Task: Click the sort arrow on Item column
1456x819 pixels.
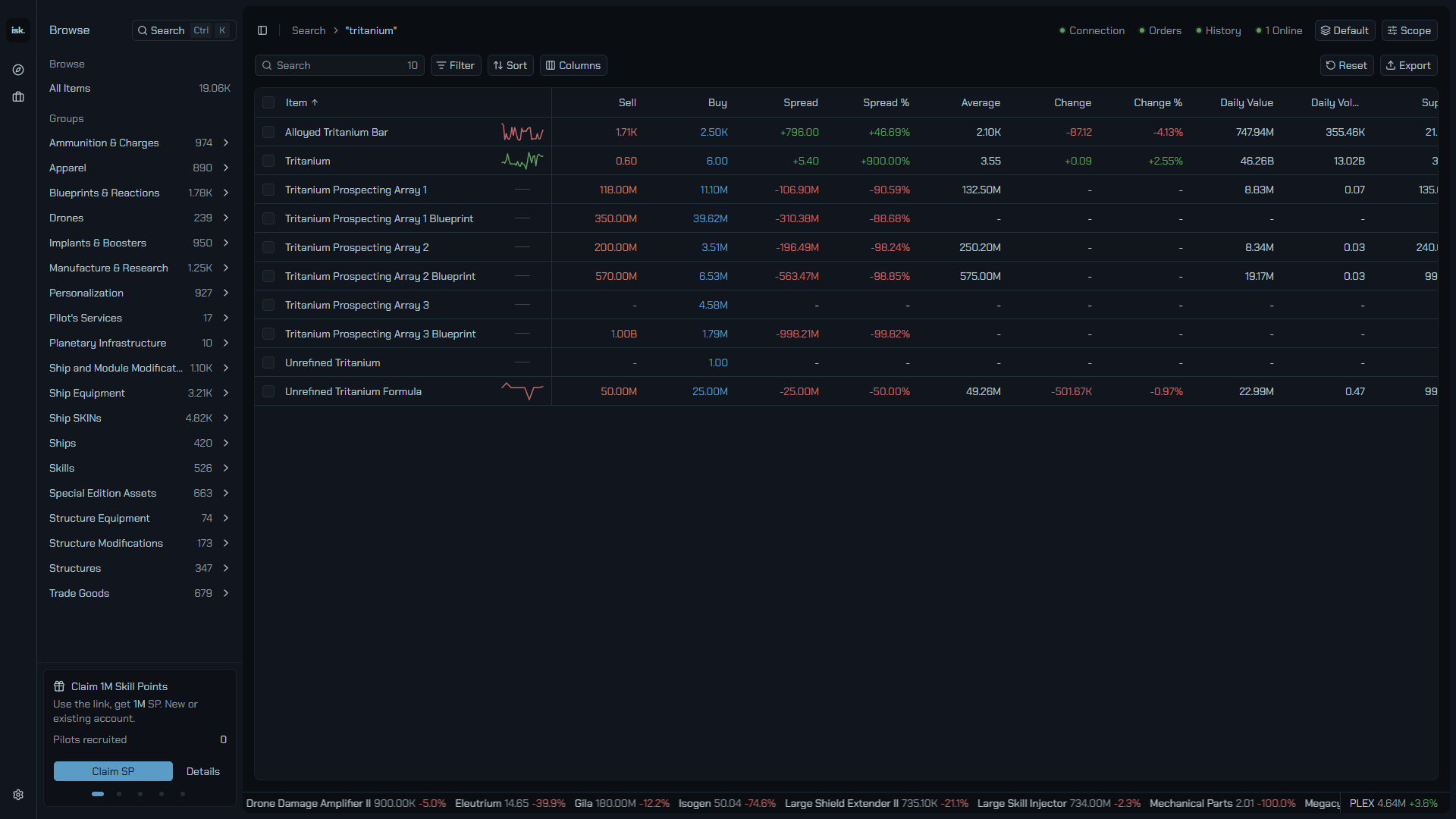Action: pos(315,102)
